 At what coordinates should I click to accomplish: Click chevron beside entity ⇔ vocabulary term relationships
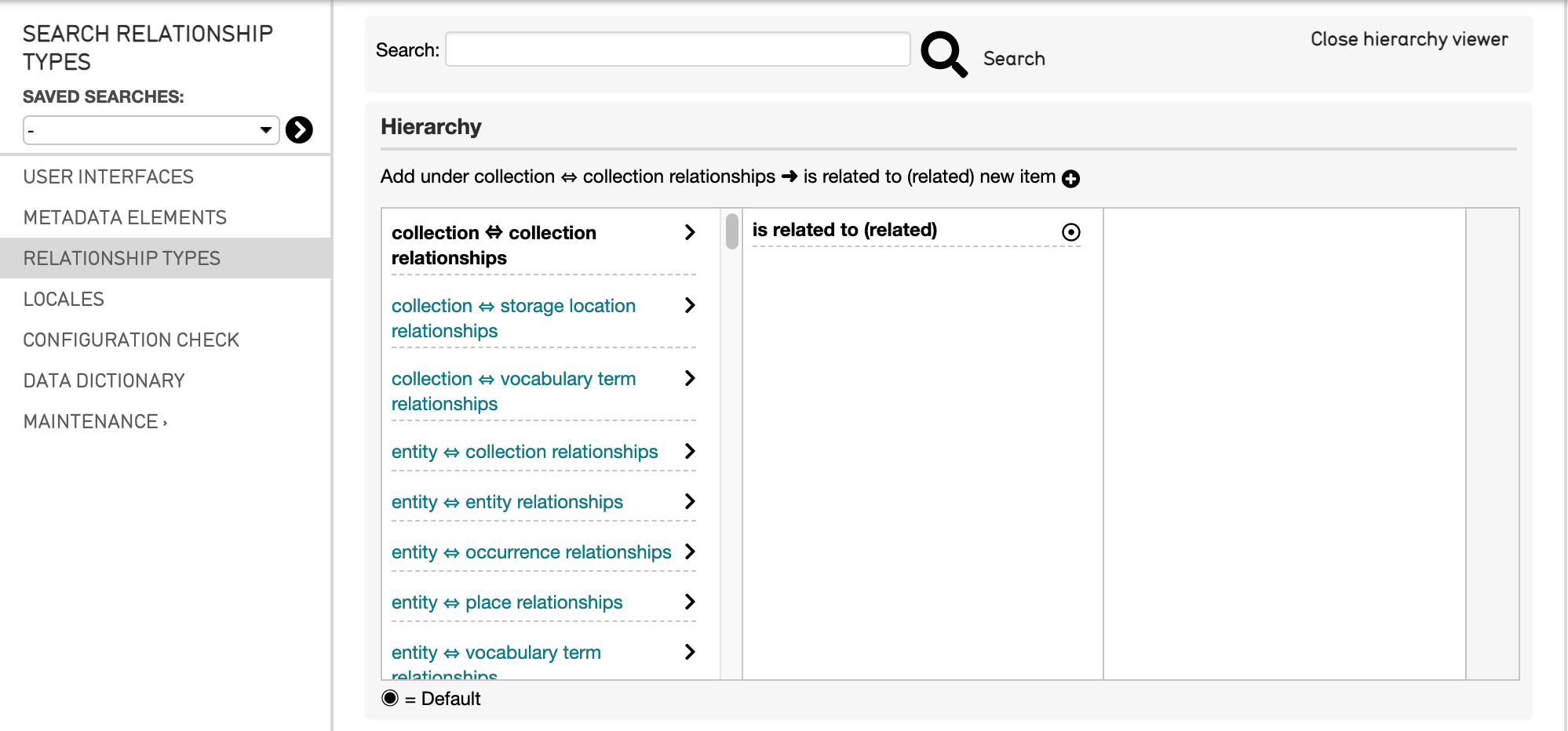coord(690,652)
